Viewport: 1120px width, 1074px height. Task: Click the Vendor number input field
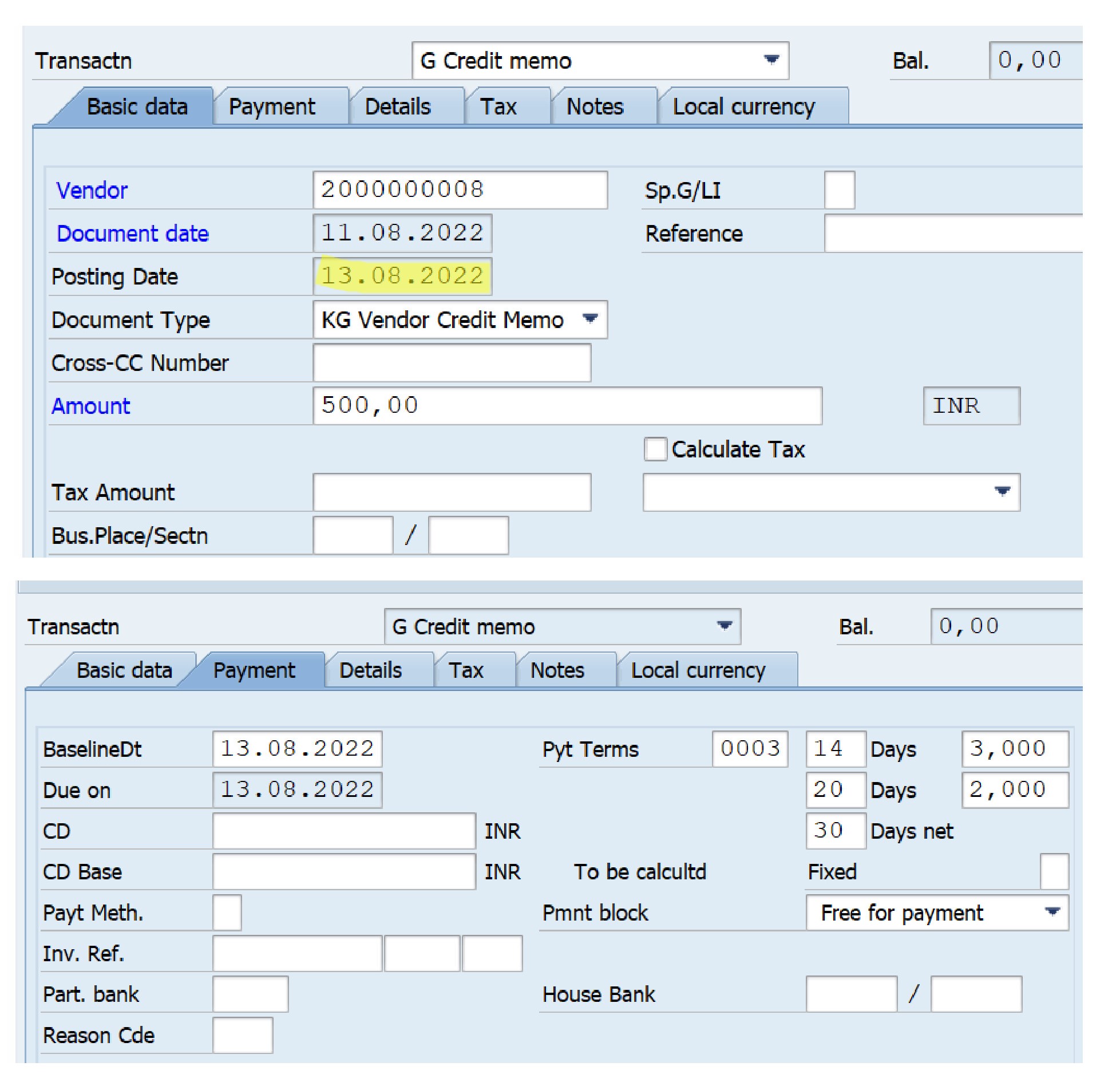pos(460,189)
